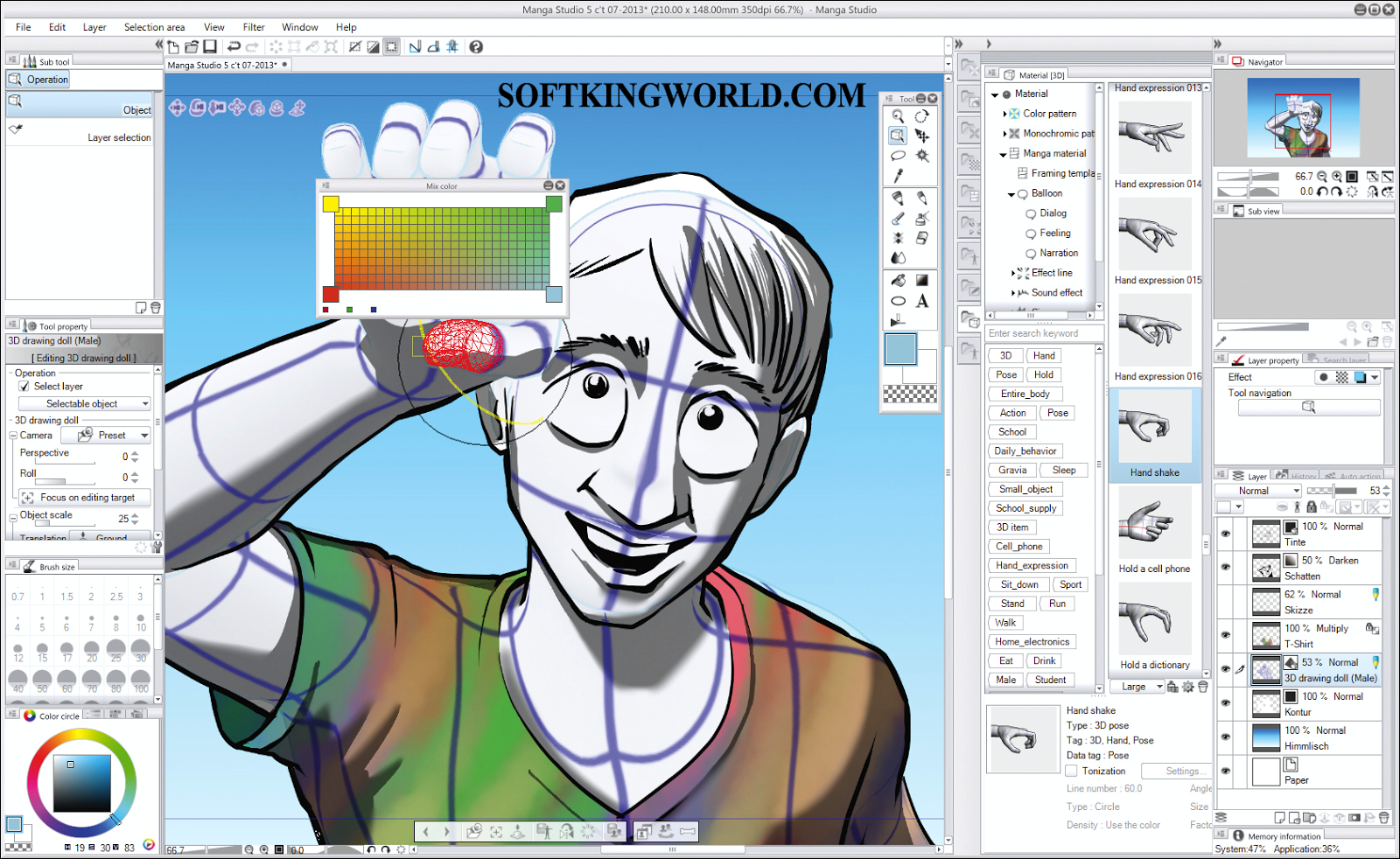Undo the last action
Screen dimensions: 1400x859
pyautogui.click(x=234, y=46)
